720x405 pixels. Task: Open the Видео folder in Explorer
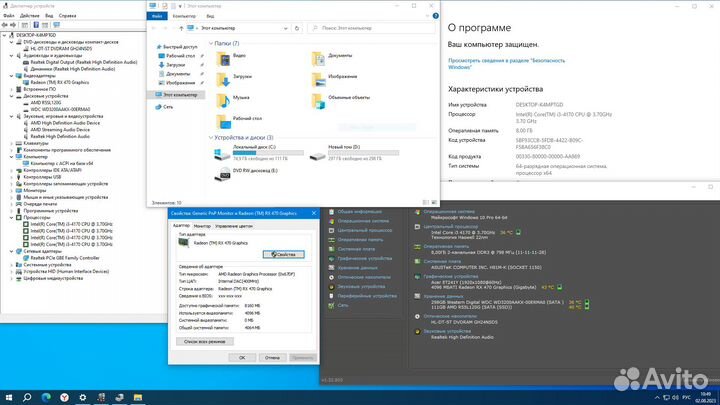point(232,59)
